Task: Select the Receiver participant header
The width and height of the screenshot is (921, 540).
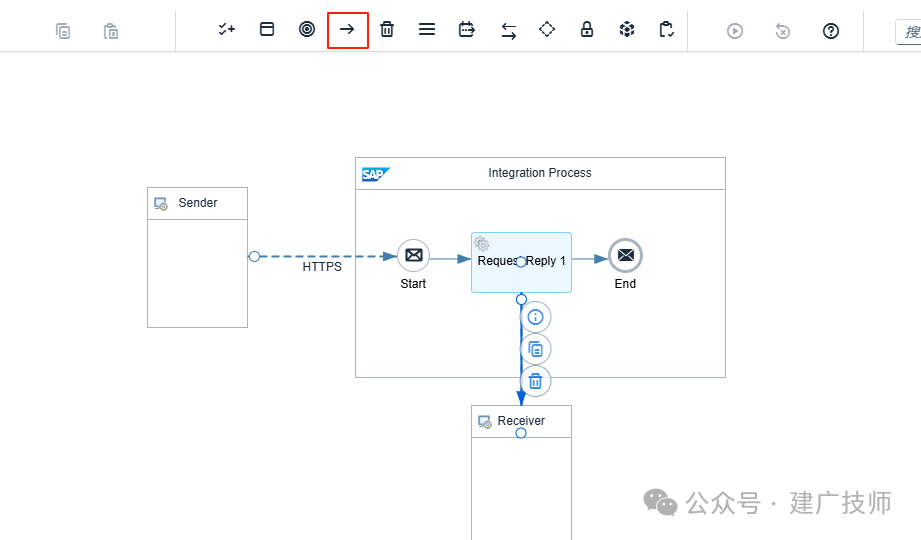Action: tap(521, 421)
